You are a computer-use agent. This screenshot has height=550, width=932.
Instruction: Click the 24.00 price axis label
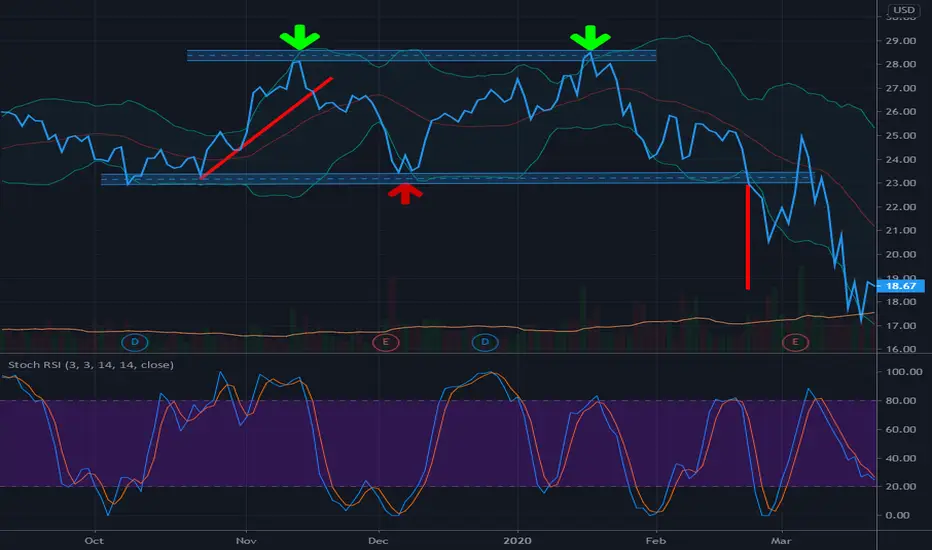point(900,159)
